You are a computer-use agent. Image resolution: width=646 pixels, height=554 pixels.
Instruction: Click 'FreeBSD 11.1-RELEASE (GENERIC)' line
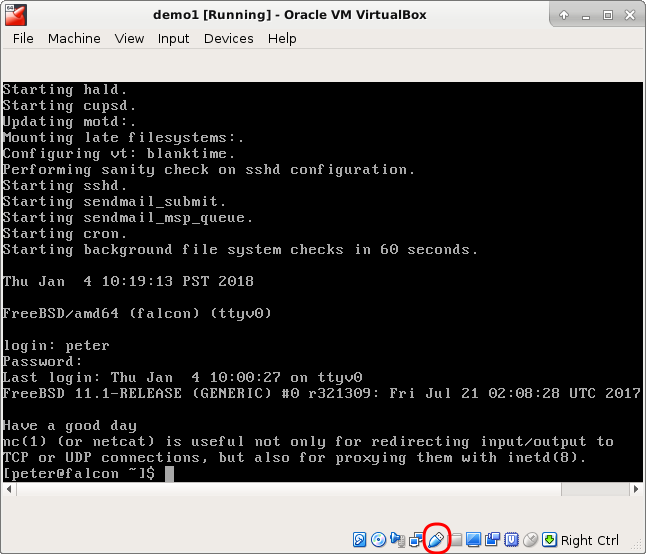click(x=321, y=393)
